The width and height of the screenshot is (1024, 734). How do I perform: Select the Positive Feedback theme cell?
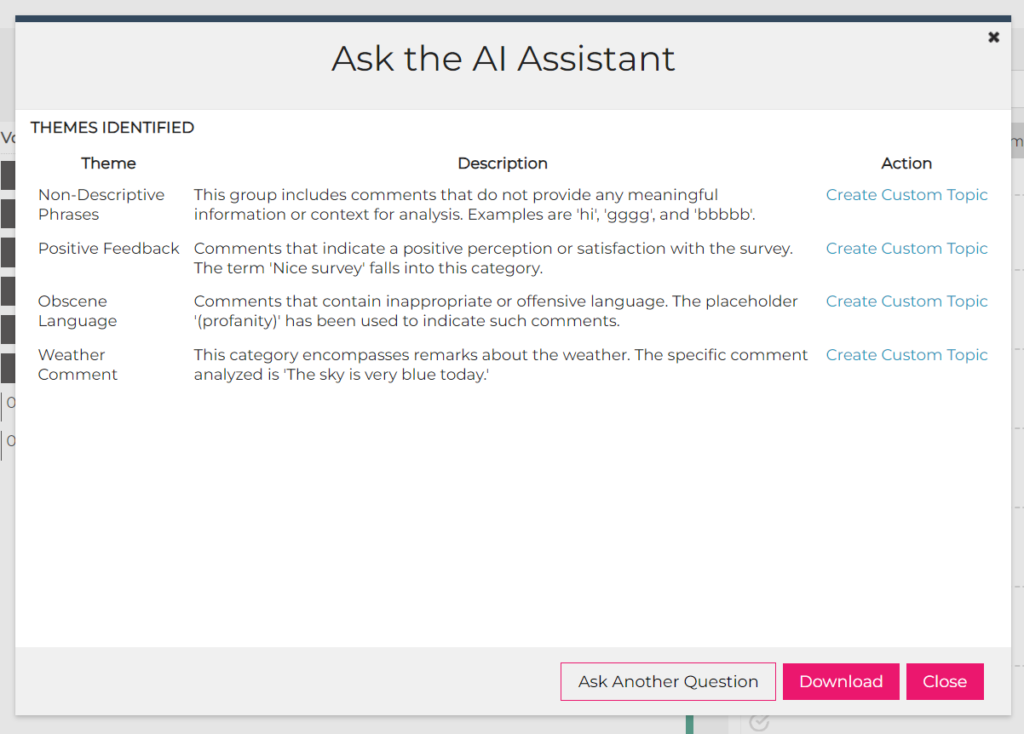tap(108, 248)
